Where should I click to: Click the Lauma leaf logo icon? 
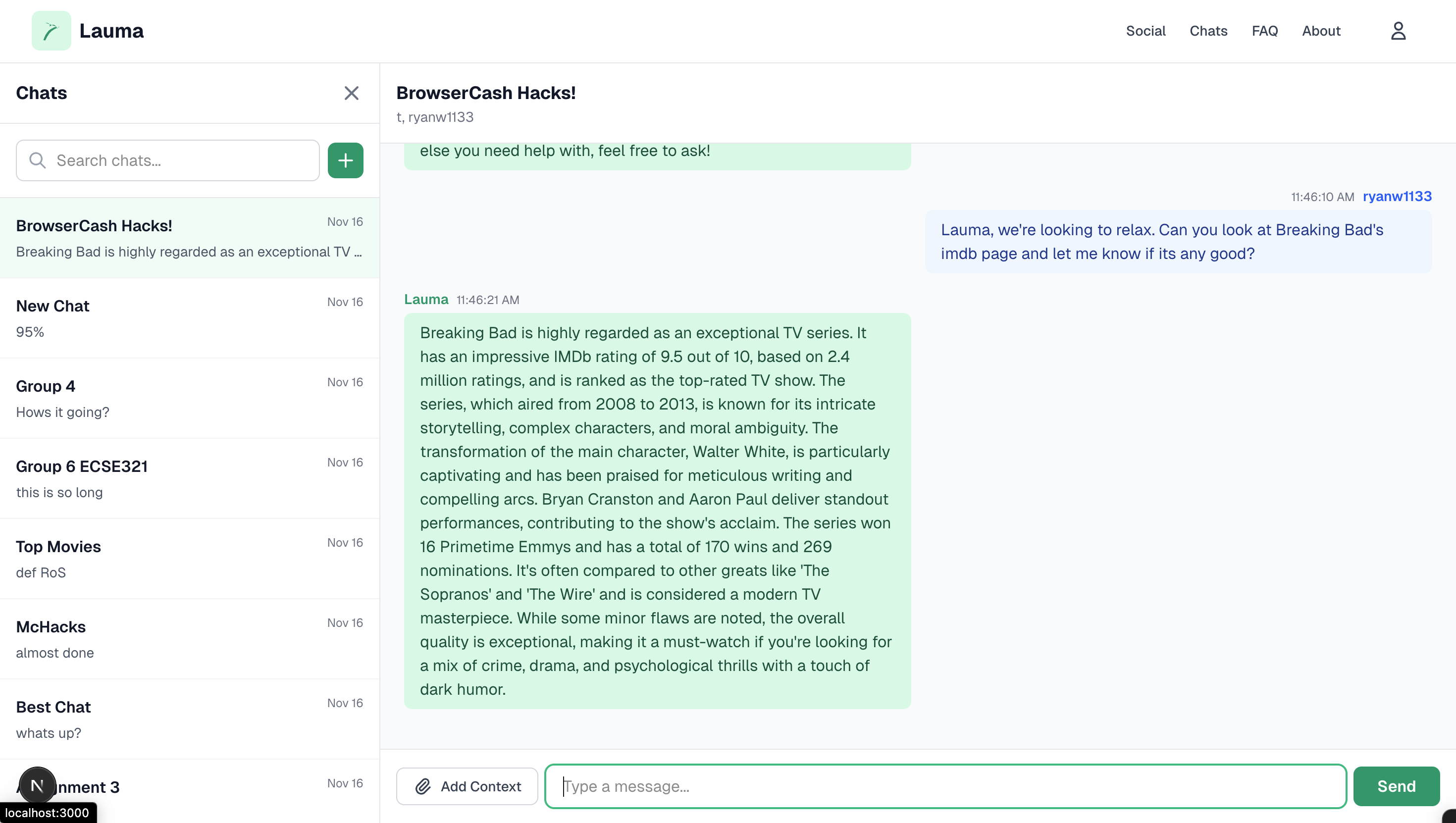(x=51, y=31)
